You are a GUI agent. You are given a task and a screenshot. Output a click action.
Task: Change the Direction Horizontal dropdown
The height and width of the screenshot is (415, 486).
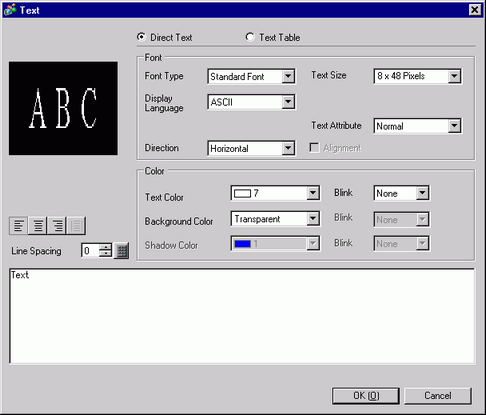coord(251,148)
